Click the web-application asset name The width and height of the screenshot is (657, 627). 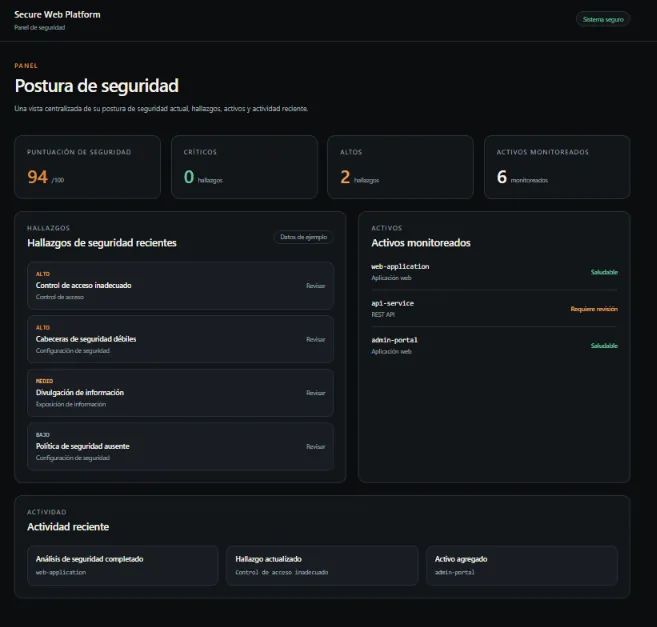400,267
